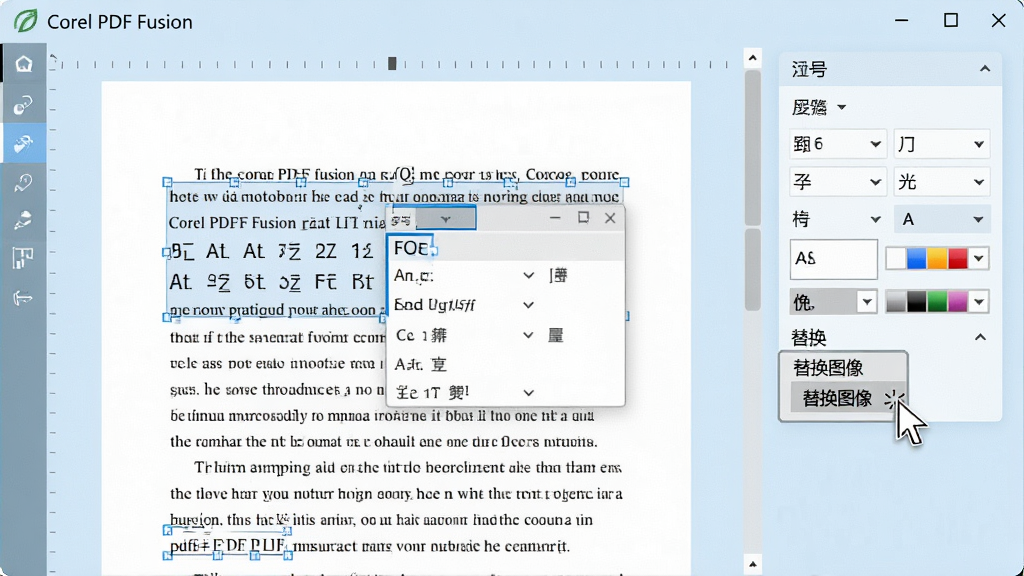Open the font size dropdown showing 6
This screenshot has height=576, width=1024.
837,144
